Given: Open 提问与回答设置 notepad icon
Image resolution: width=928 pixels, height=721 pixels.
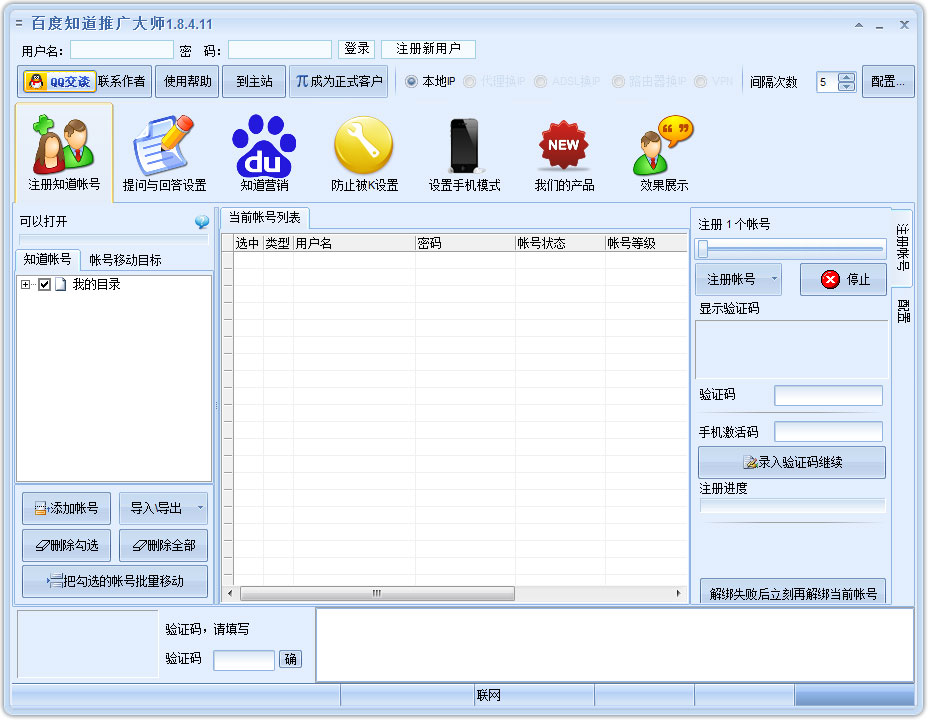Looking at the screenshot, I should pyautogui.click(x=164, y=153).
